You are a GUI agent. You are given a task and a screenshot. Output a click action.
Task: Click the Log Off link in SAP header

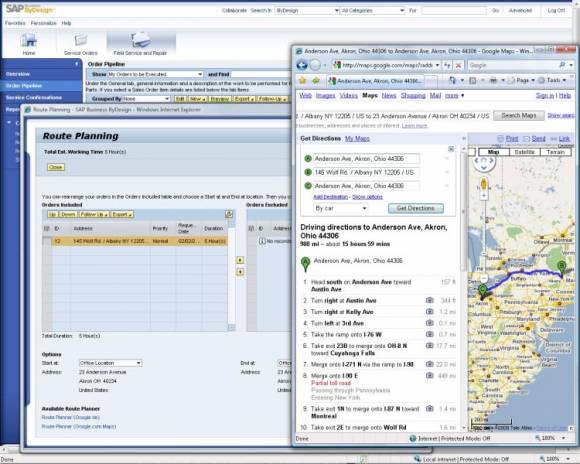[x=556, y=11]
